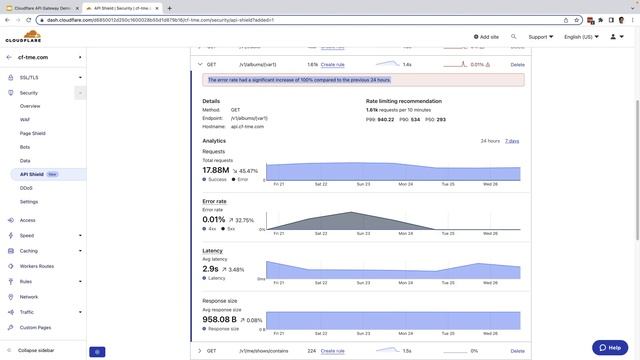This screenshot has height=360, width=640.
Task: Open the Support dropdown menu
Action: click(540, 37)
